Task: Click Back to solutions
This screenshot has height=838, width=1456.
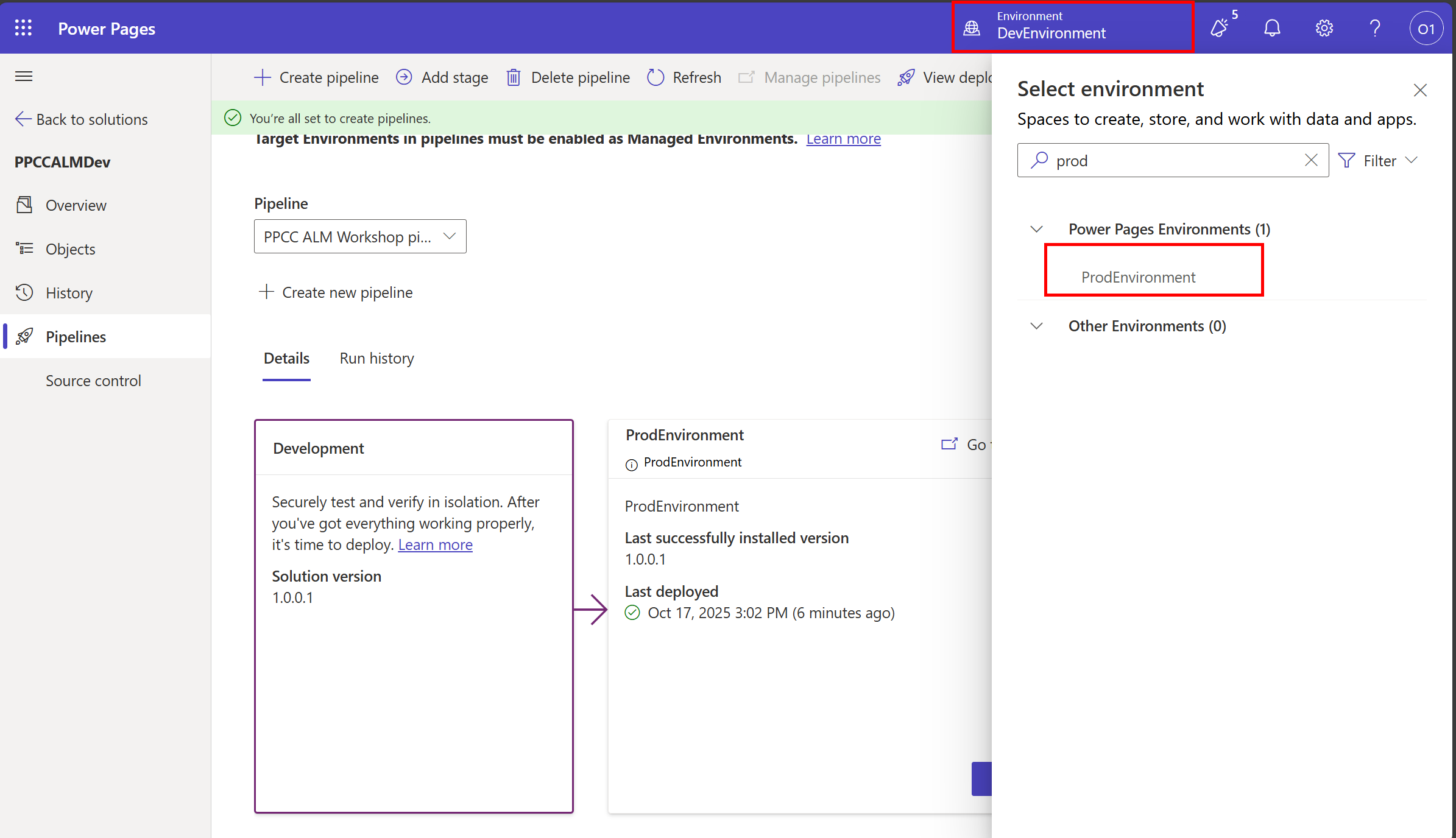Action: (x=82, y=119)
